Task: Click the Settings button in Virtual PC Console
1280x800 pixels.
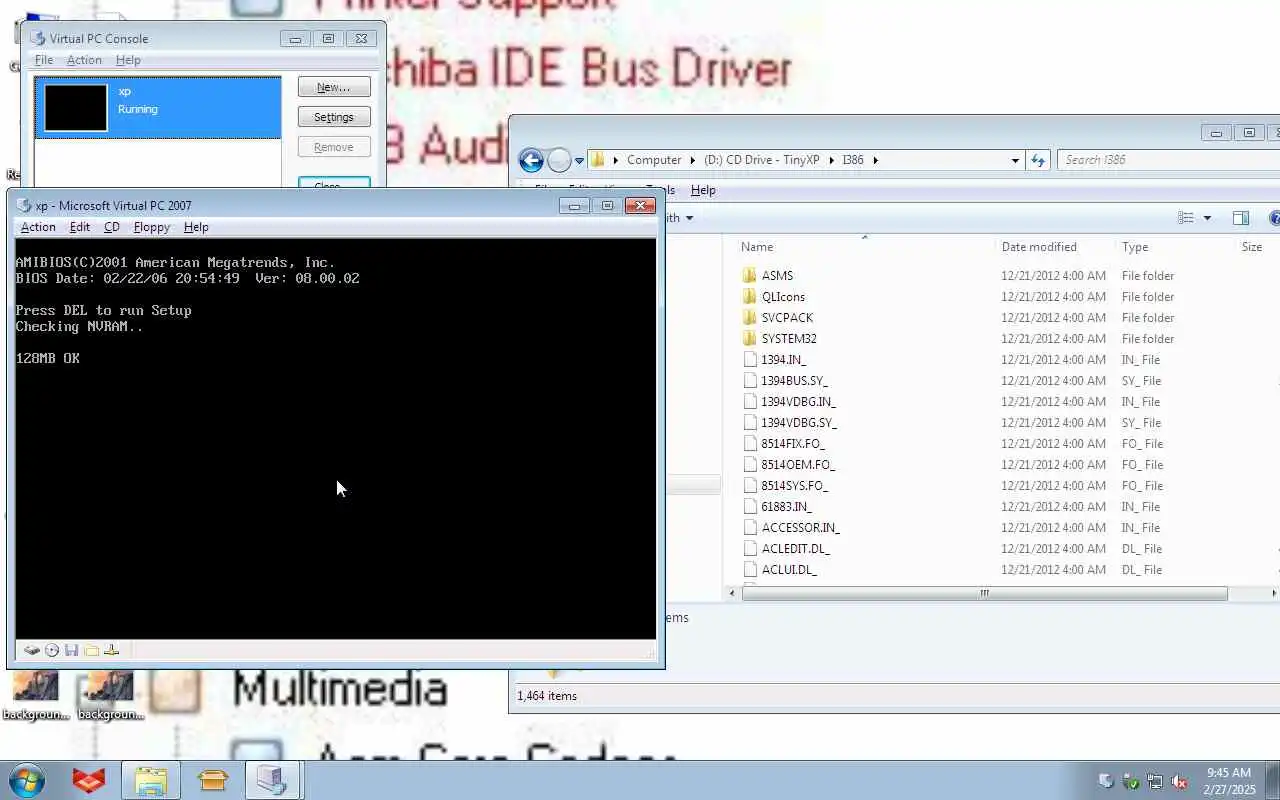Action: pyautogui.click(x=334, y=117)
